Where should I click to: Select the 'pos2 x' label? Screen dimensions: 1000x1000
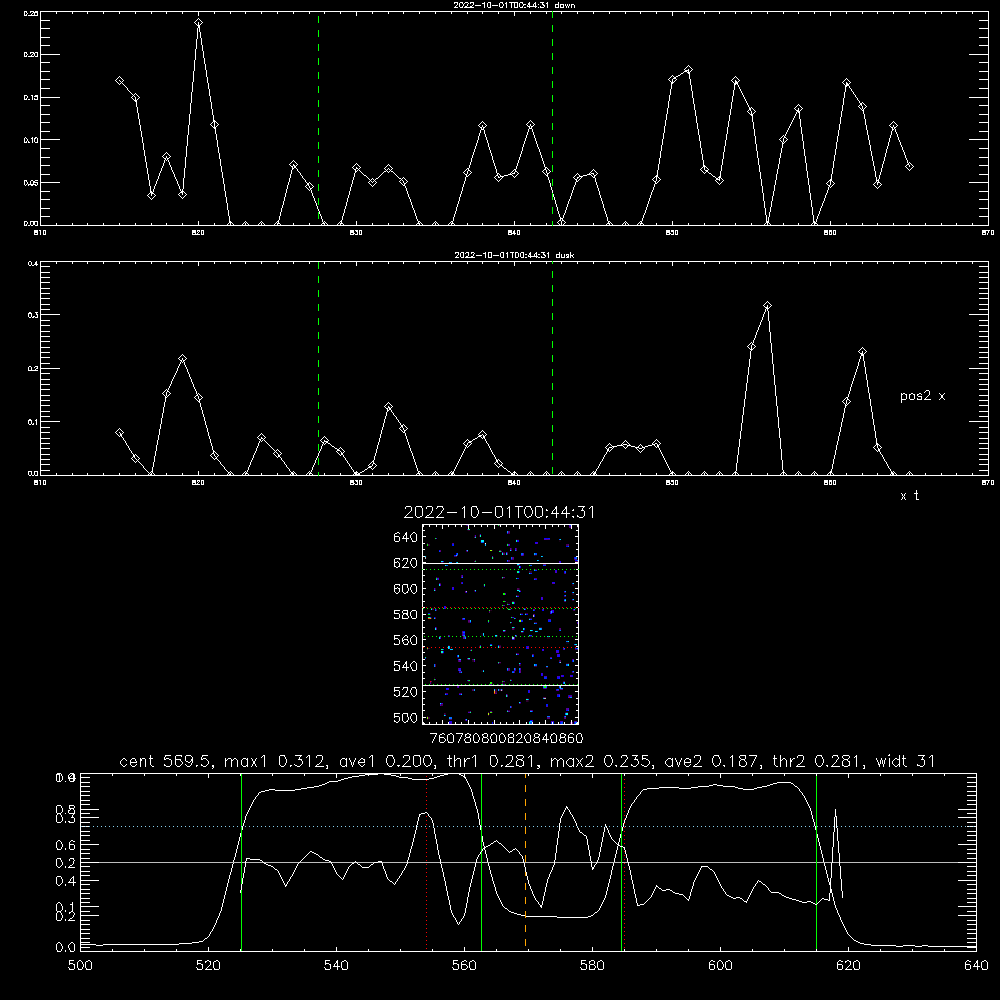[922, 396]
